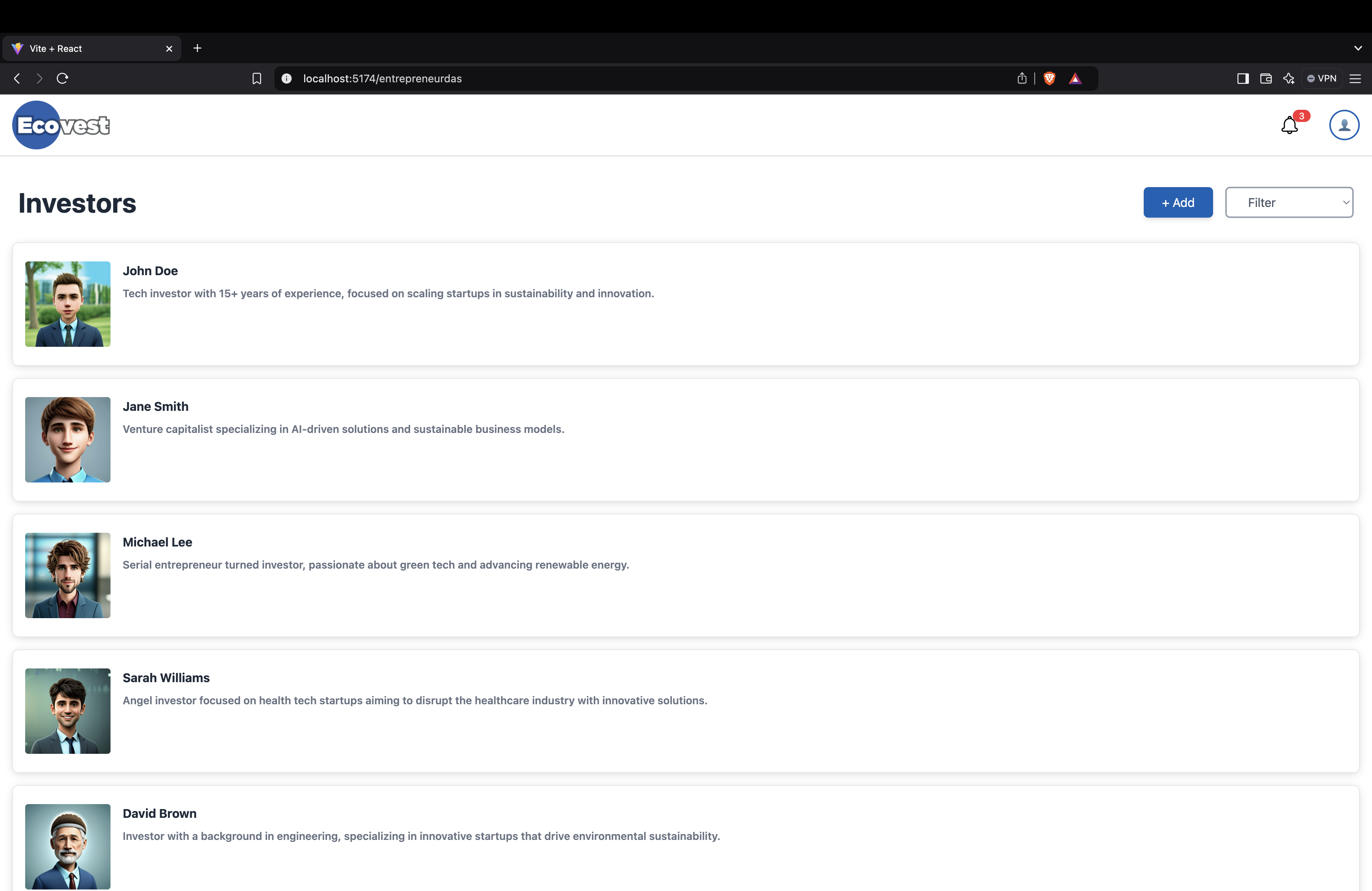1372x891 pixels.
Task: Expand the Filter dropdown
Action: (1289, 202)
